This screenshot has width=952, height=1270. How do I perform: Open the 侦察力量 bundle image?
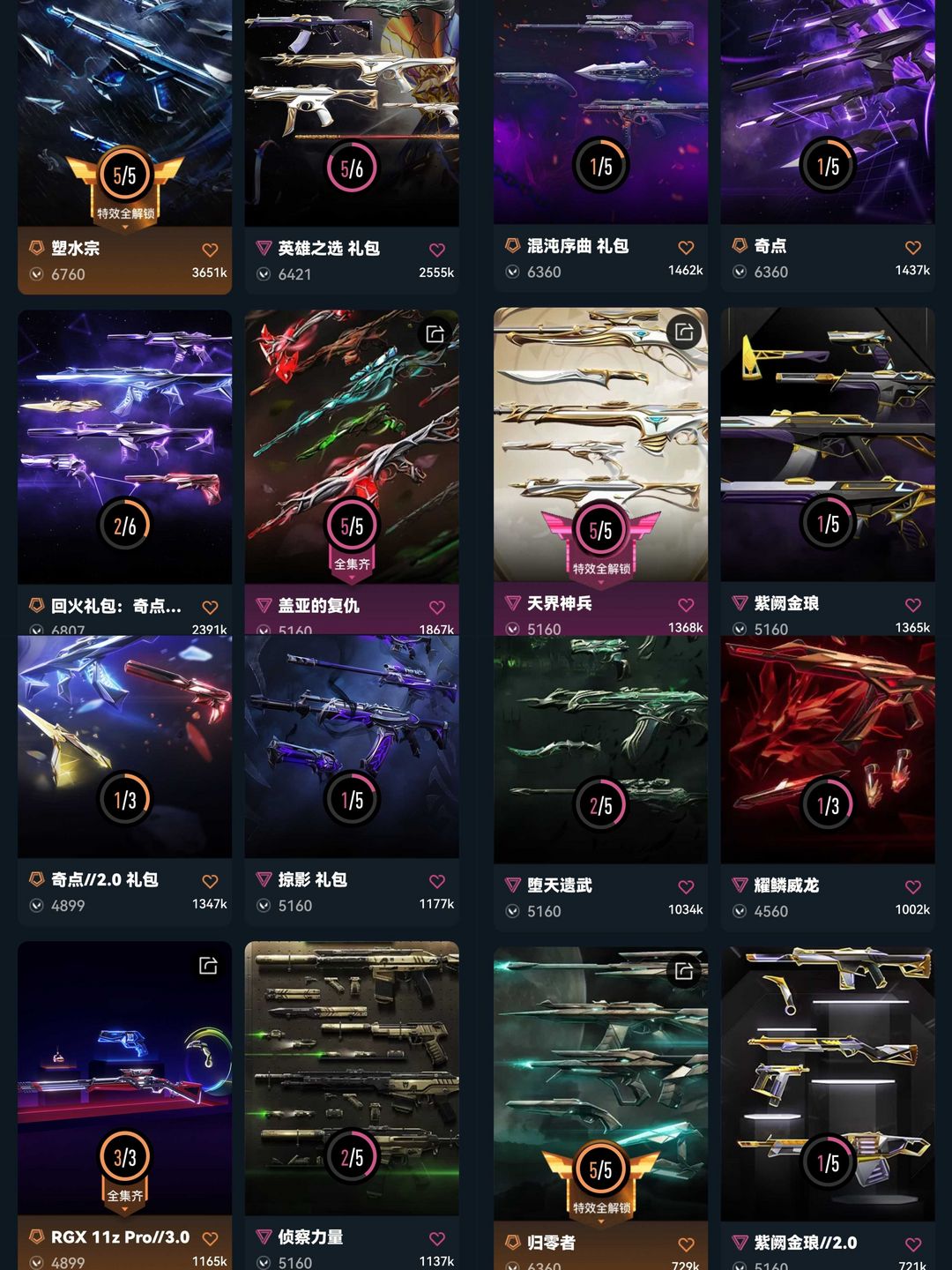(352, 1078)
